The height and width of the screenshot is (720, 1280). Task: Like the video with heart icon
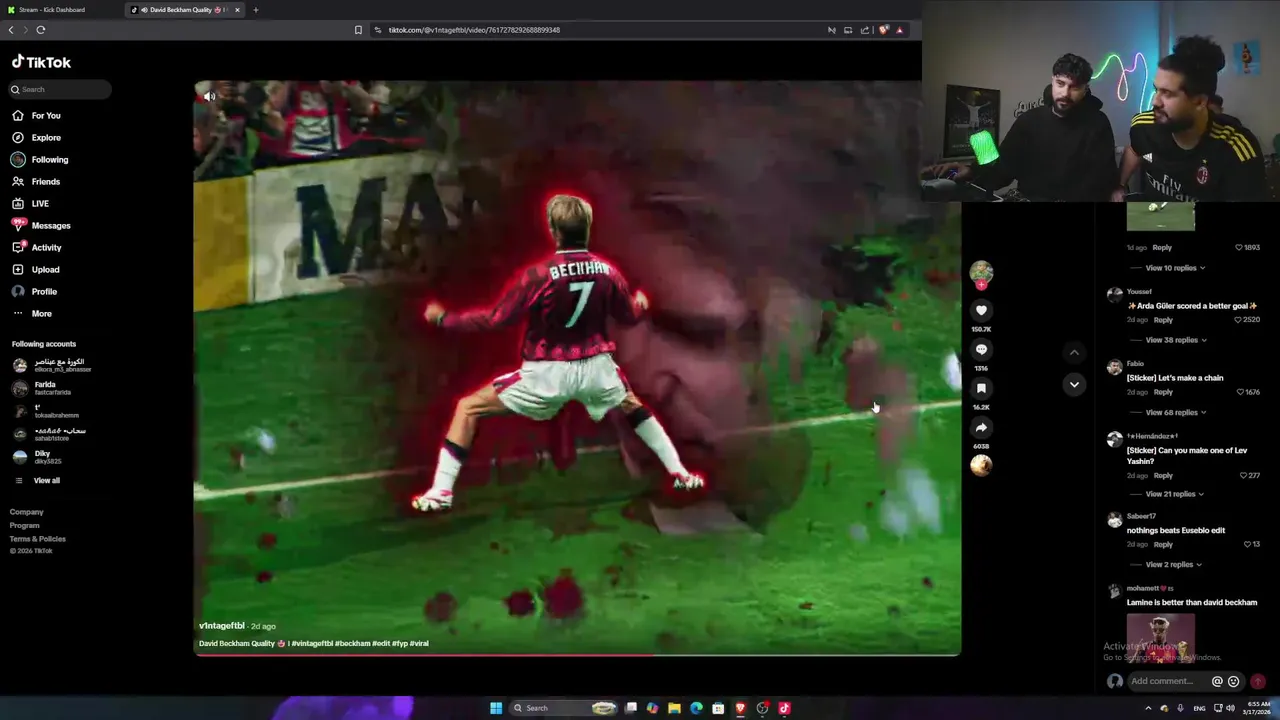coord(981,311)
